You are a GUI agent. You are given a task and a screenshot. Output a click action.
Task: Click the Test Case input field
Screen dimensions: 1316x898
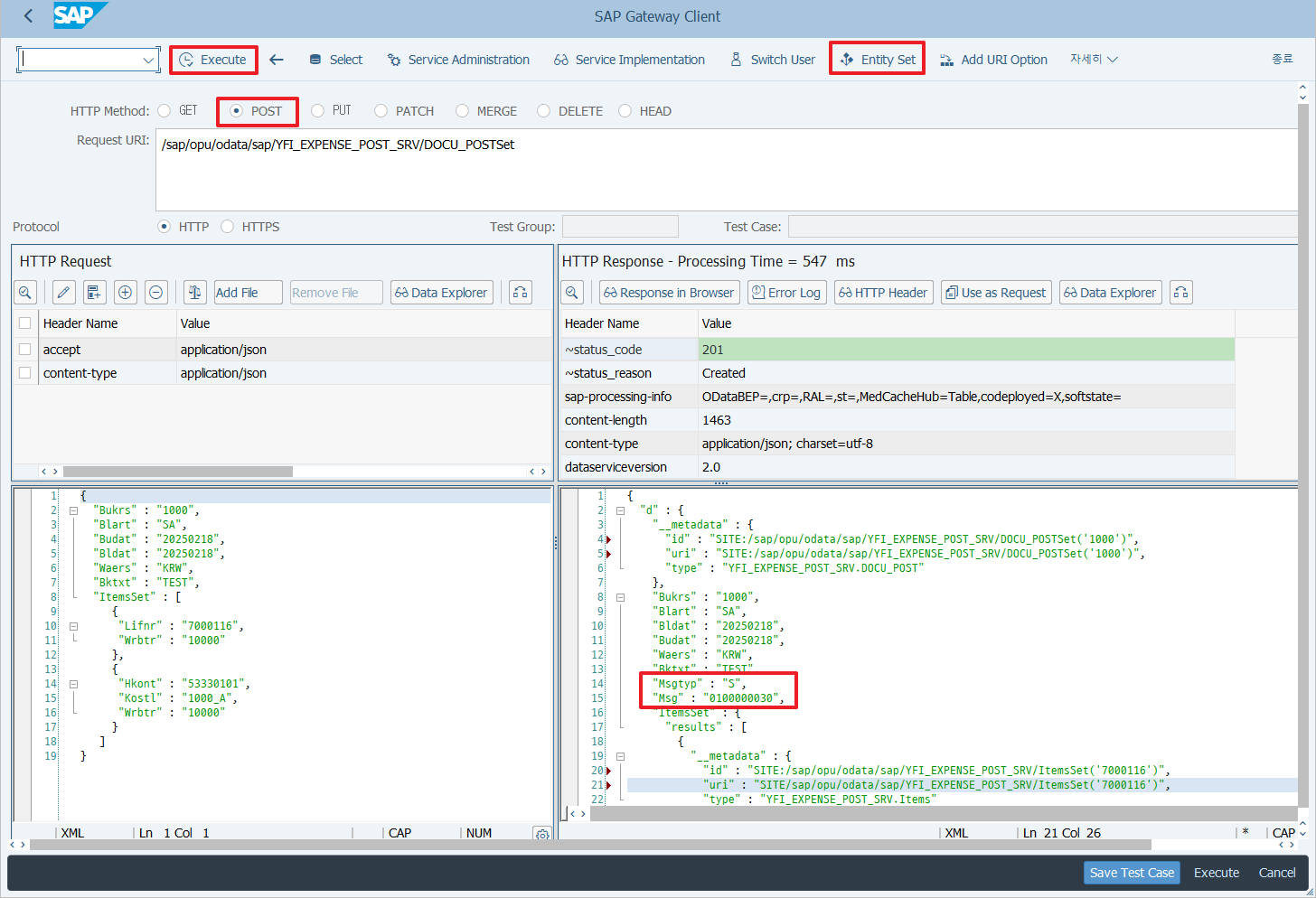pyautogui.click(x=1043, y=227)
